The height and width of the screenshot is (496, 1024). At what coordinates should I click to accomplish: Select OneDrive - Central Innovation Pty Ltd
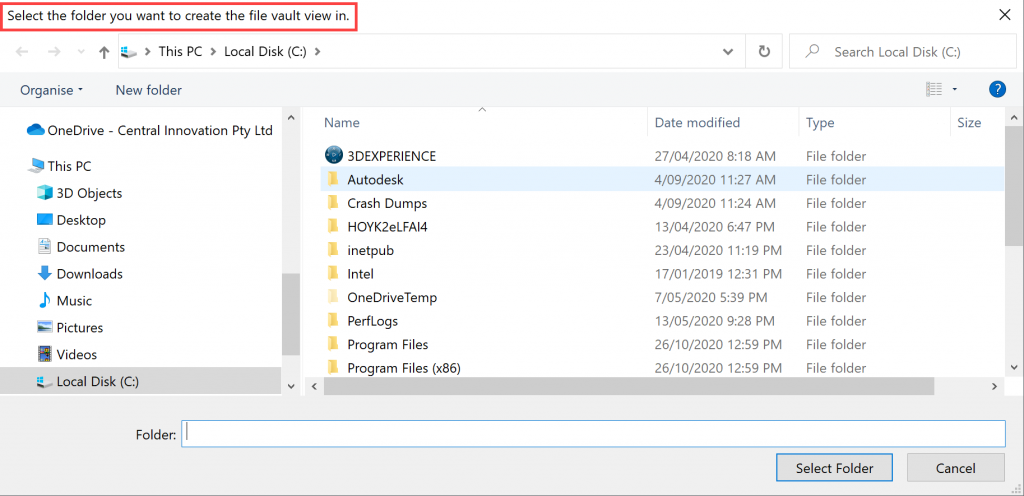[160, 130]
